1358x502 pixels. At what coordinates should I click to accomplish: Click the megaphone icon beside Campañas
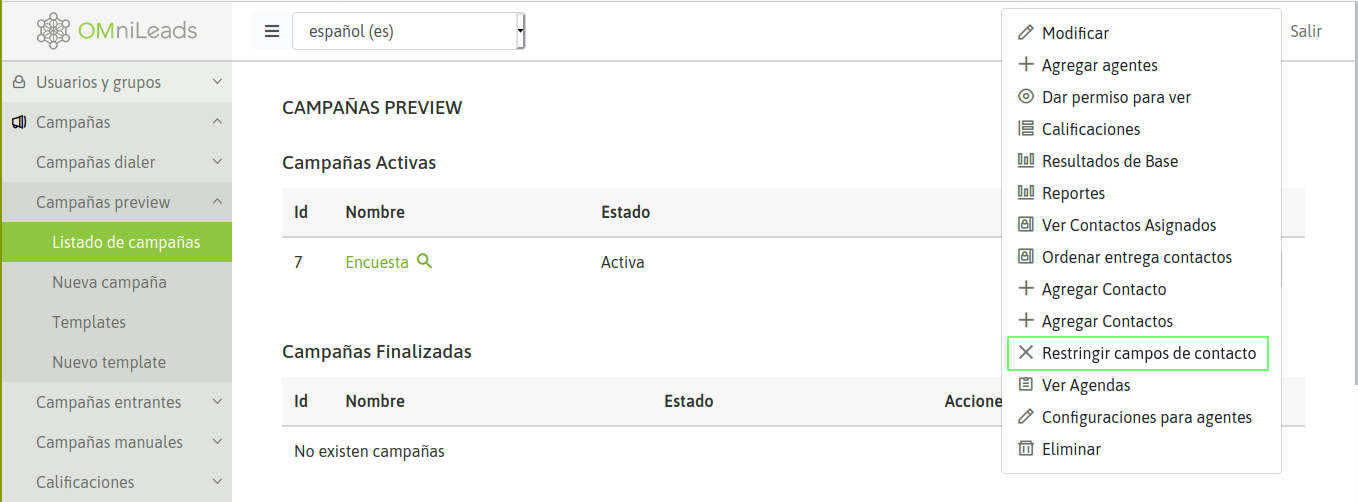pos(19,122)
